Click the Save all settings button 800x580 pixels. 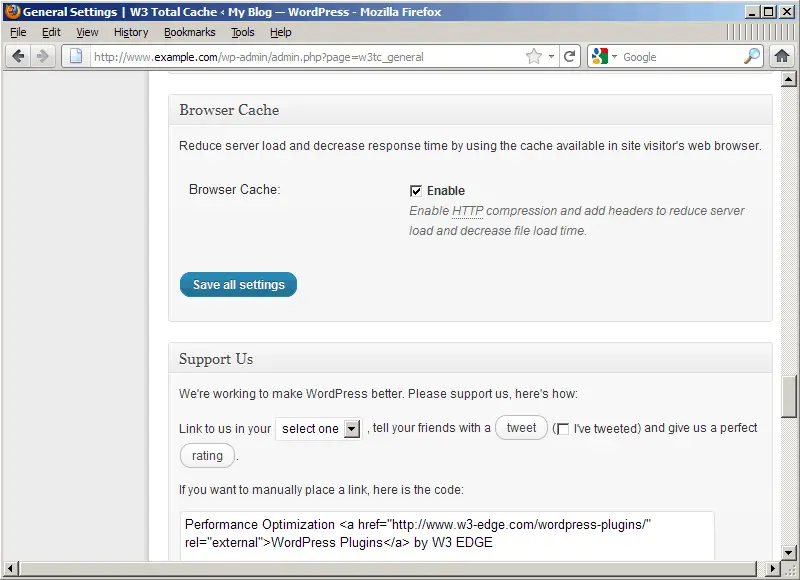pos(238,285)
